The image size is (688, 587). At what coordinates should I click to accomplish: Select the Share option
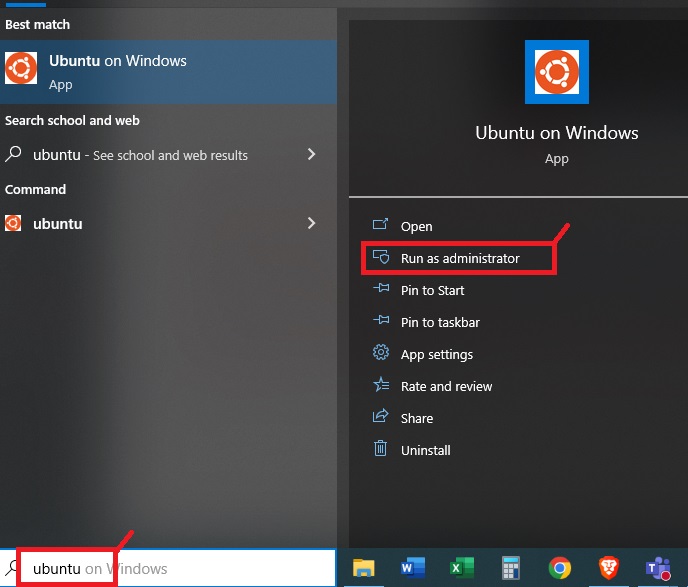[417, 419]
